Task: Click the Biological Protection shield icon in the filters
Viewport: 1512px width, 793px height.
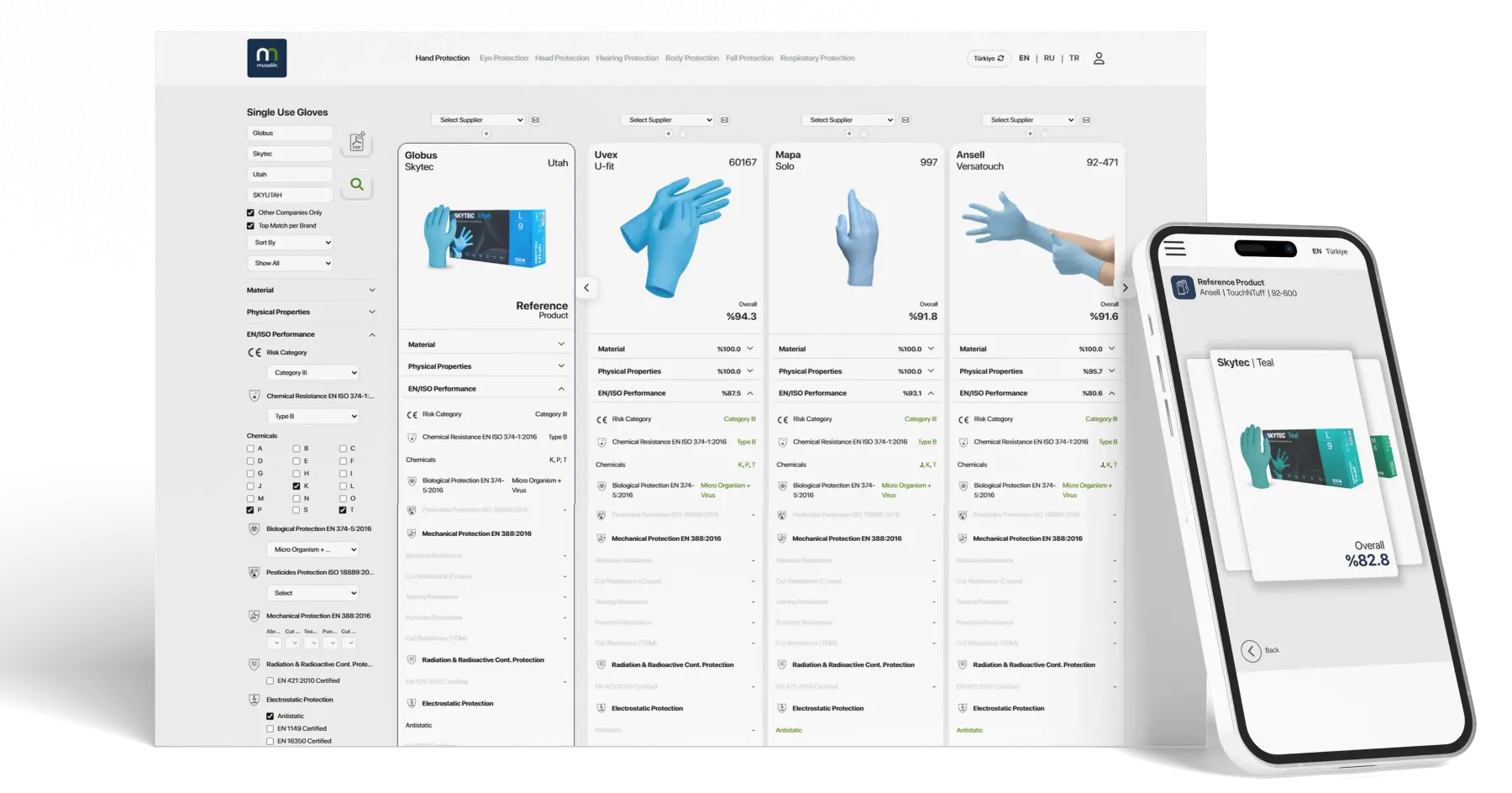Action: [255, 529]
